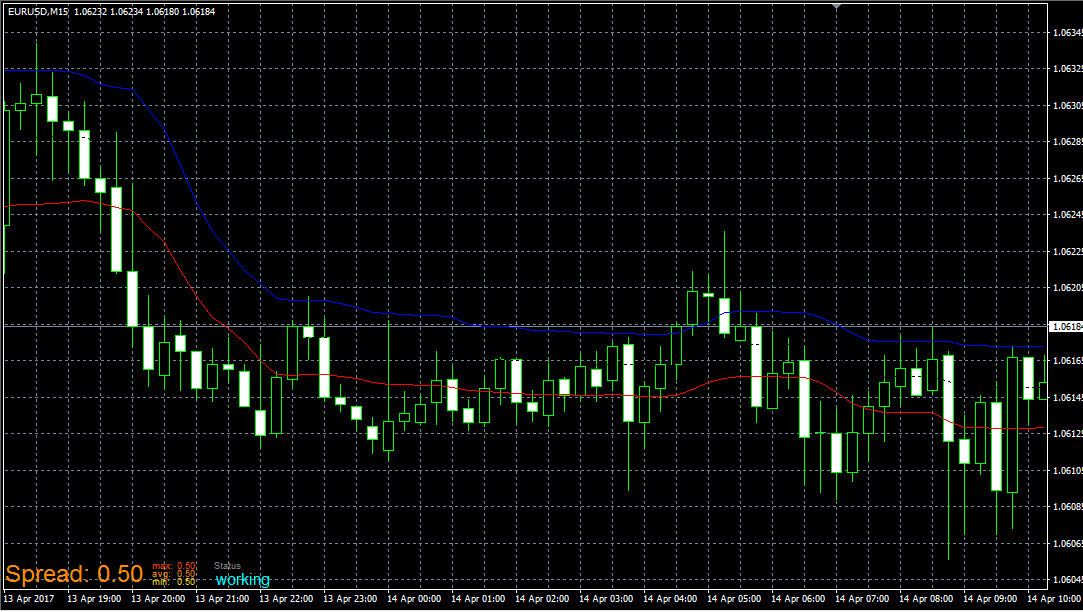Click the 1.06285 price scale label
Viewport: 1083px width, 612px height.
(x=1067, y=142)
